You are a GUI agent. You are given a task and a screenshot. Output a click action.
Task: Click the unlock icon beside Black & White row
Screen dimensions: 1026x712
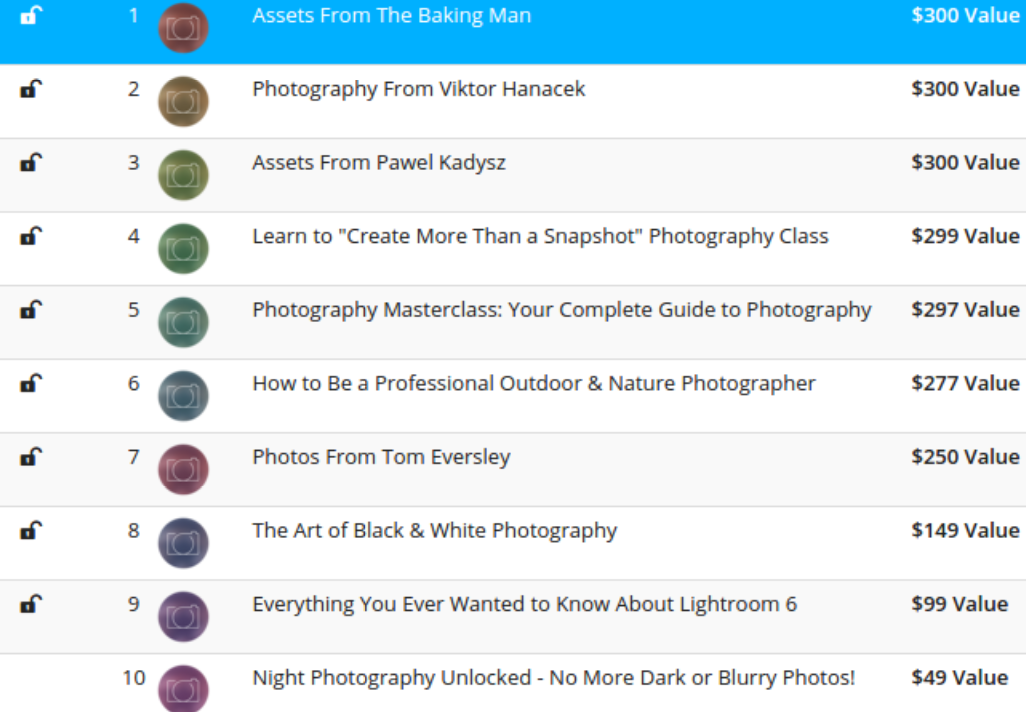32,531
